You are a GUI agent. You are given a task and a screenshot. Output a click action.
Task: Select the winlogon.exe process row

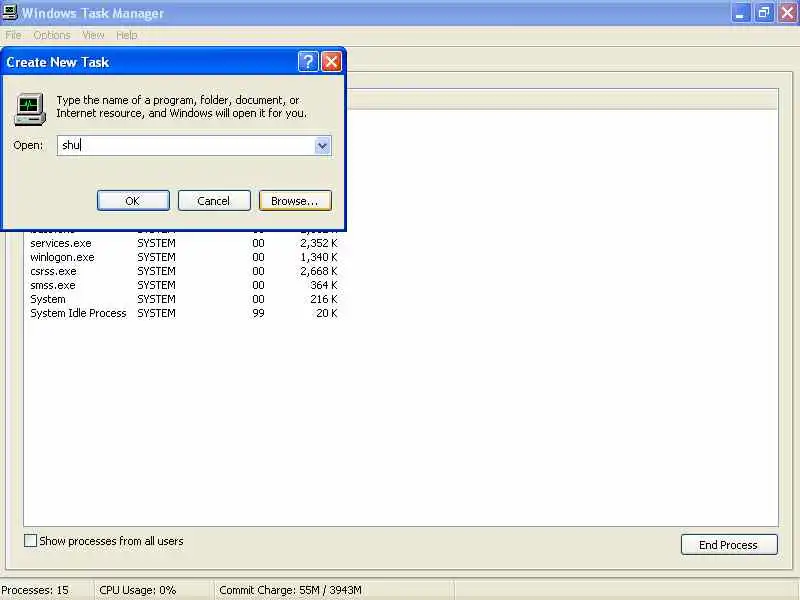pos(184,257)
